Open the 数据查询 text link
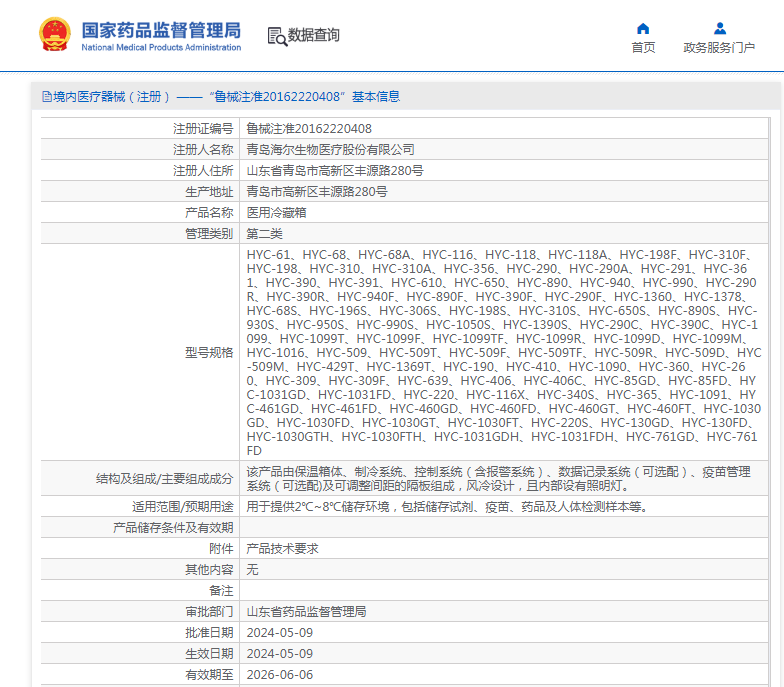784x687 pixels. (x=314, y=36)
